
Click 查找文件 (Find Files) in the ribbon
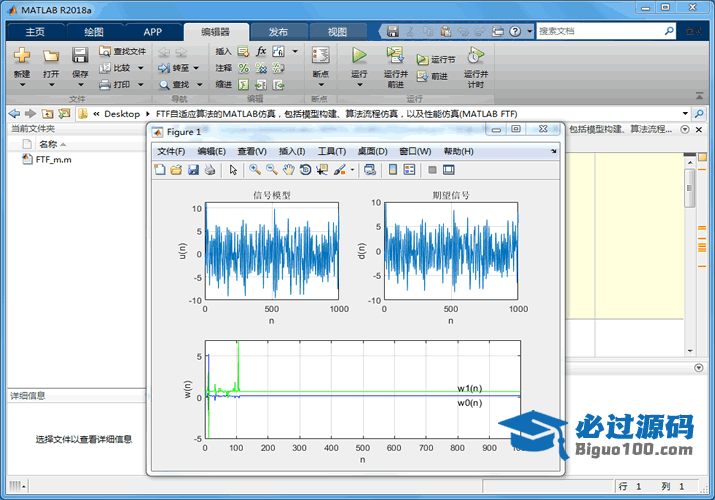coord(123,51)
